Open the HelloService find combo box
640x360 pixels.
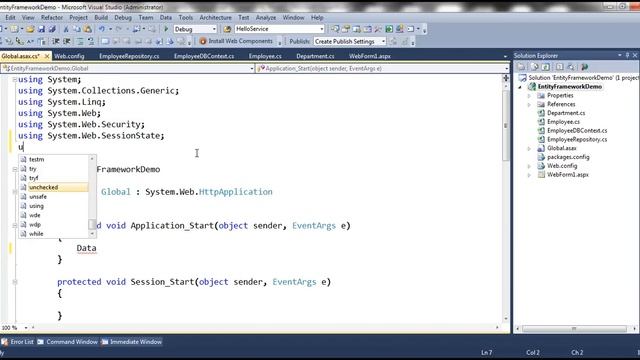(322, 29)
